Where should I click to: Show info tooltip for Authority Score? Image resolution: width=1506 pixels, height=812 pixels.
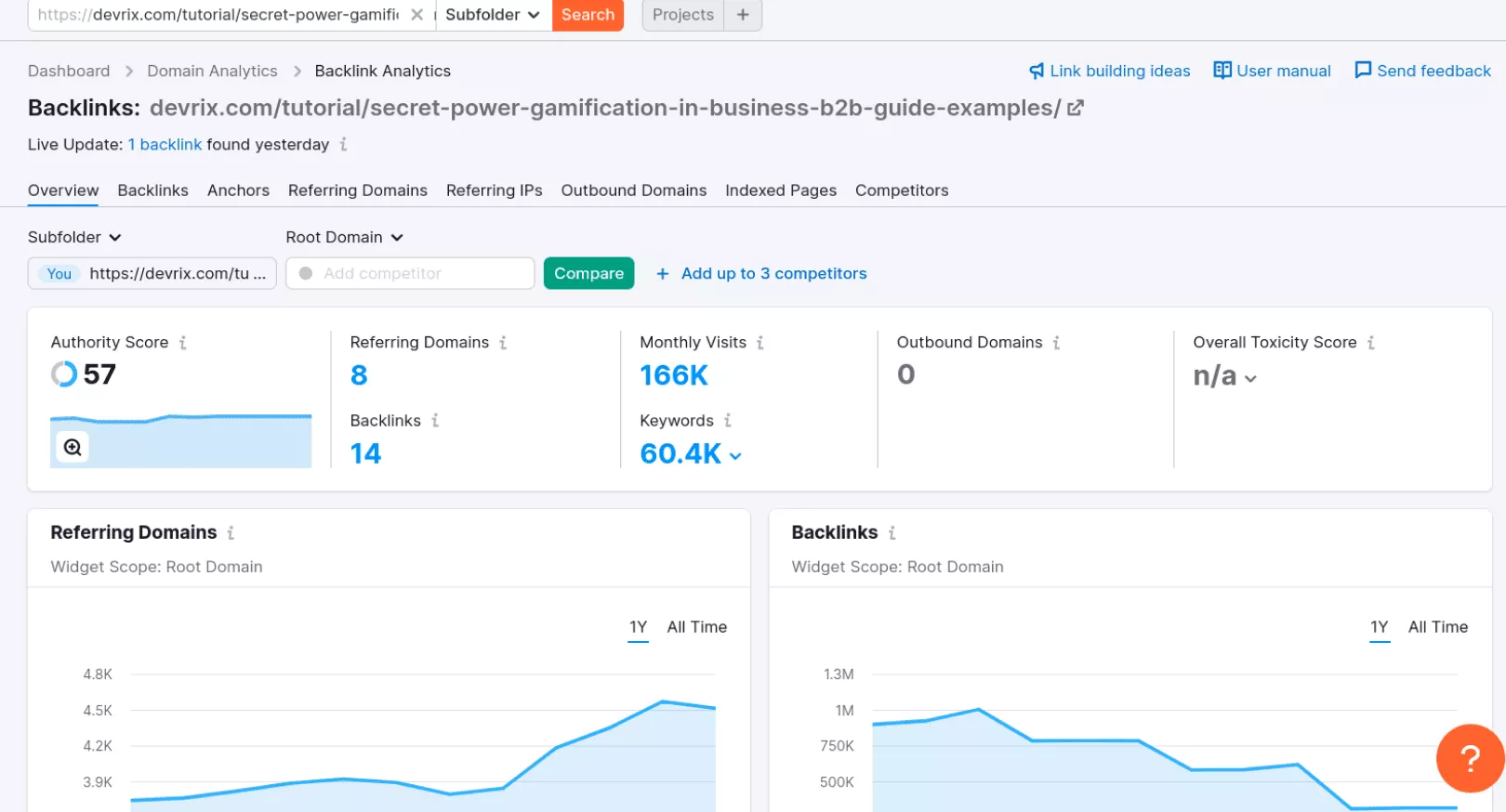183,343
